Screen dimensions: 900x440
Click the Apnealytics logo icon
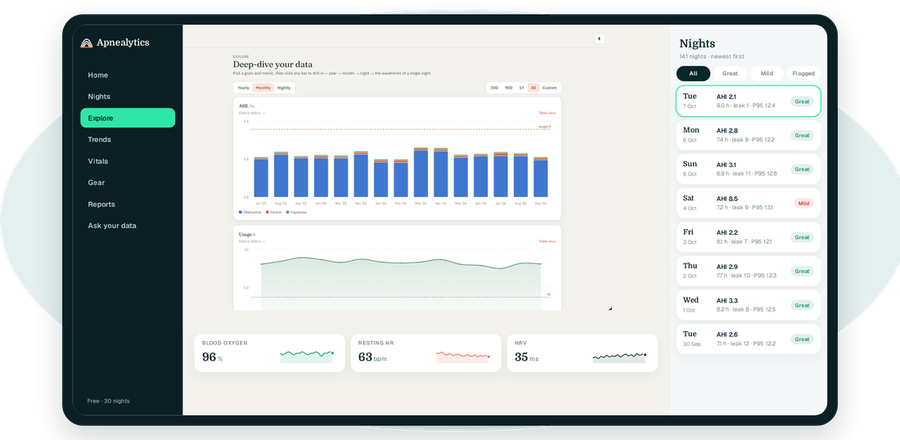86,43
